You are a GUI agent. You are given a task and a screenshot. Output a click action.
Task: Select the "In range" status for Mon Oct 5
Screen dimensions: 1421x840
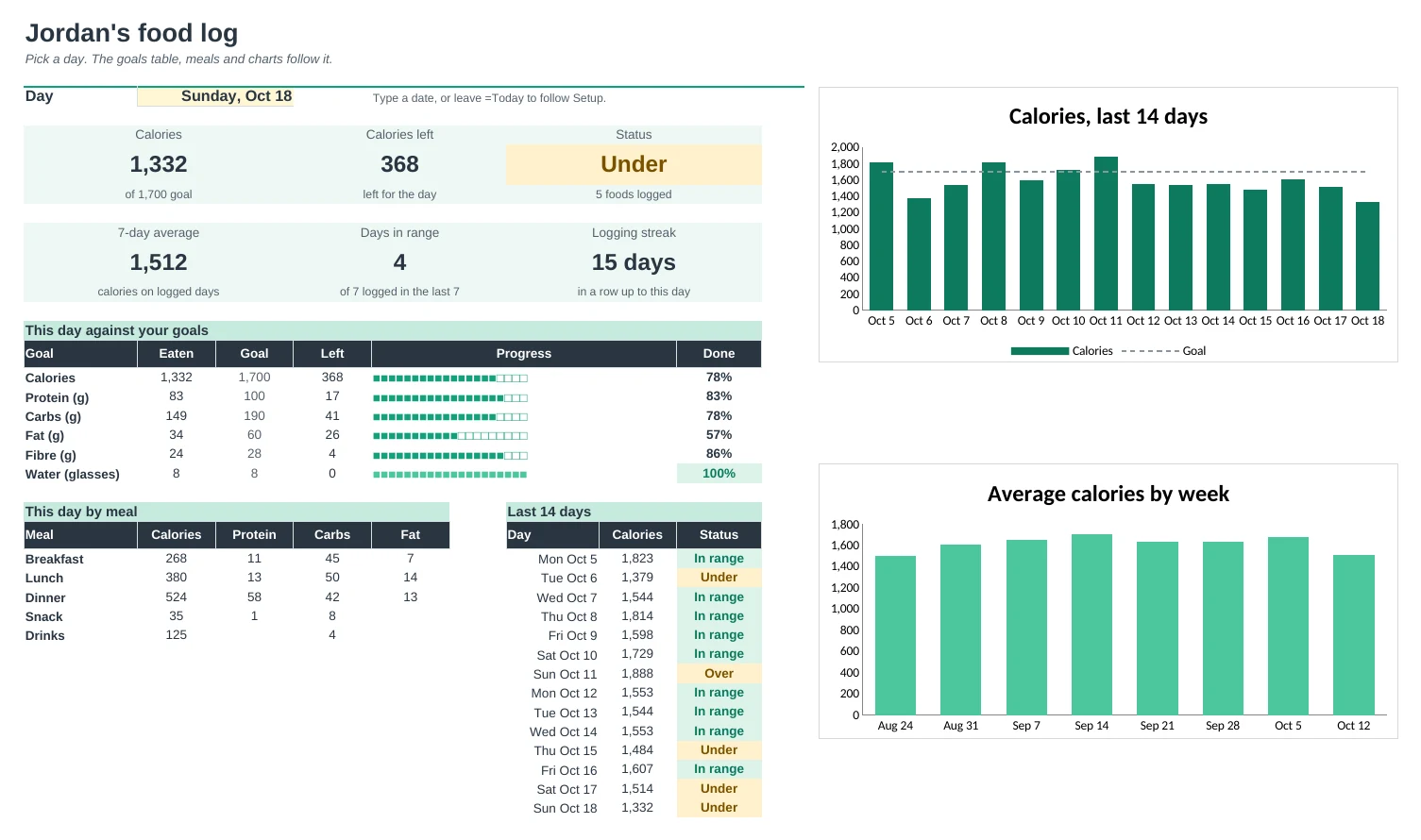point(719,559)
